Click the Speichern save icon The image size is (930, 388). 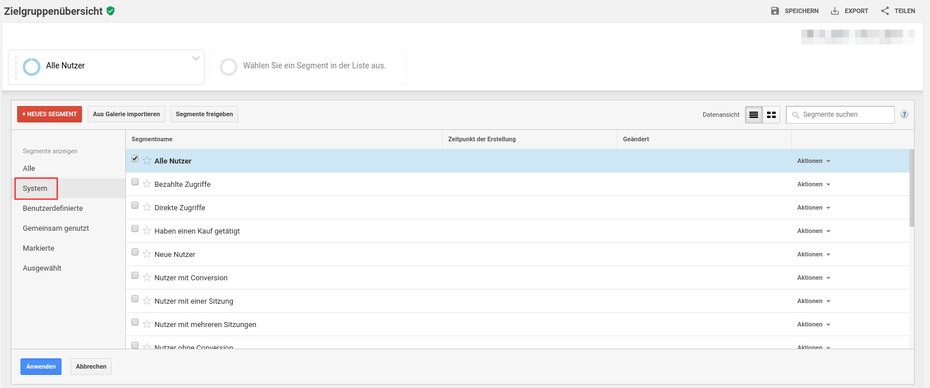[775, 11]
